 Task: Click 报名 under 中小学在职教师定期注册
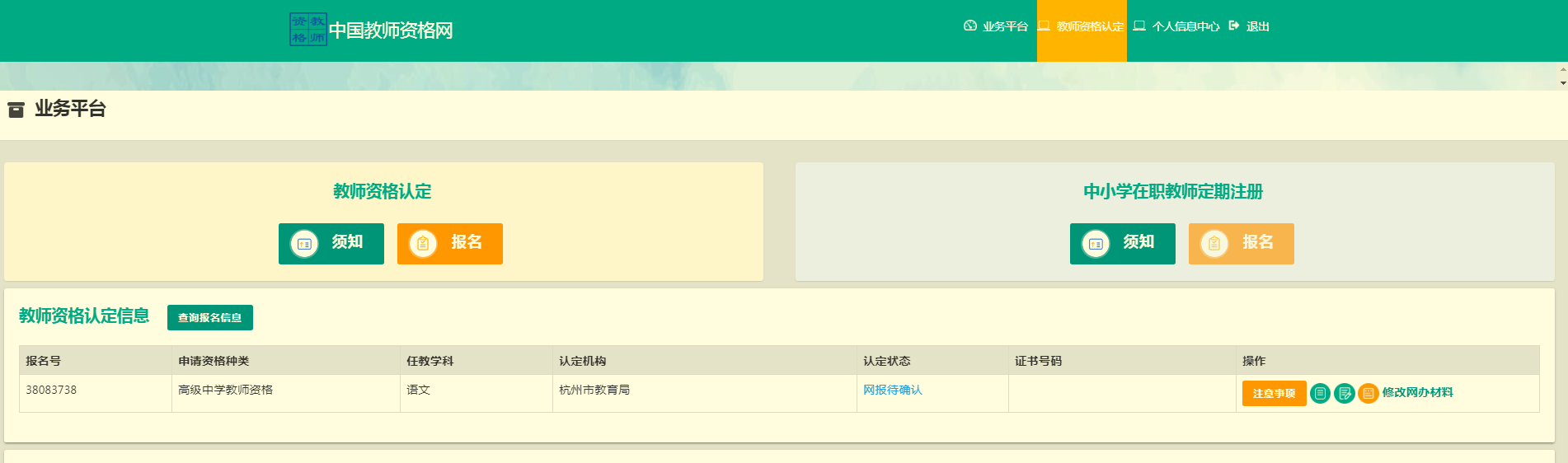coord(1241,243)
